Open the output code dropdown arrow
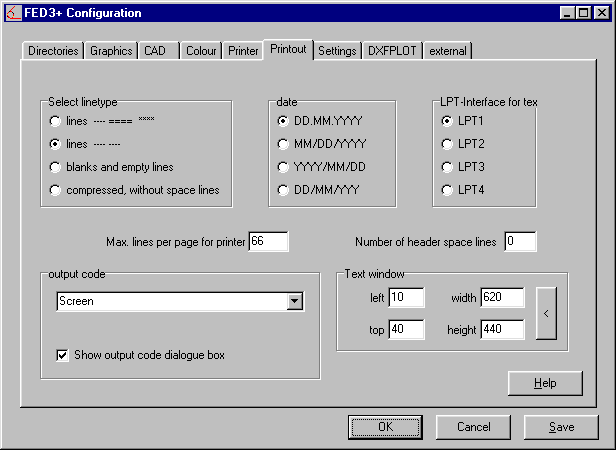Viewport: 616px width, 450px height. pos(294,300)
